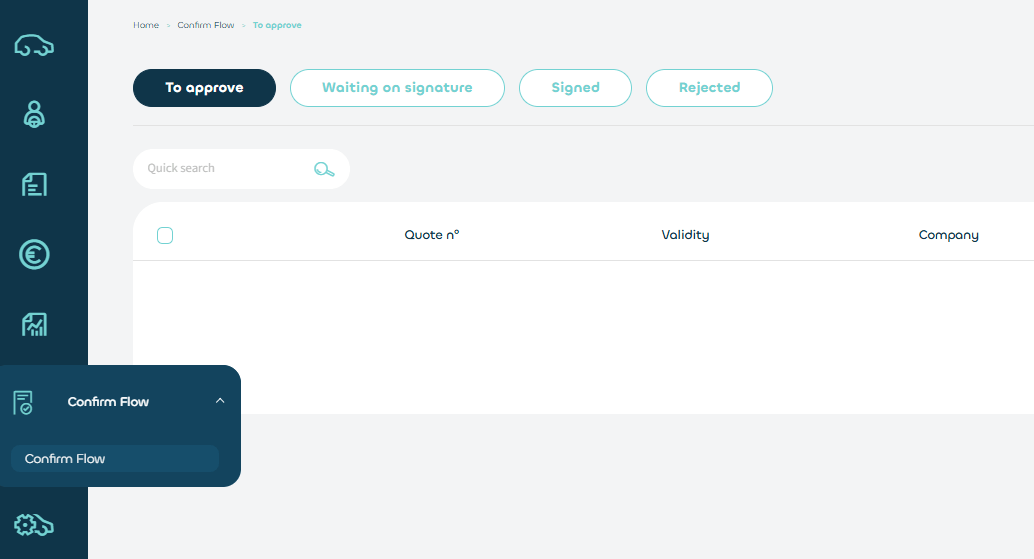Switch to the Waiting on signature tab
The height and width of the screenshot is (559, 1034).
click(397, 88)
